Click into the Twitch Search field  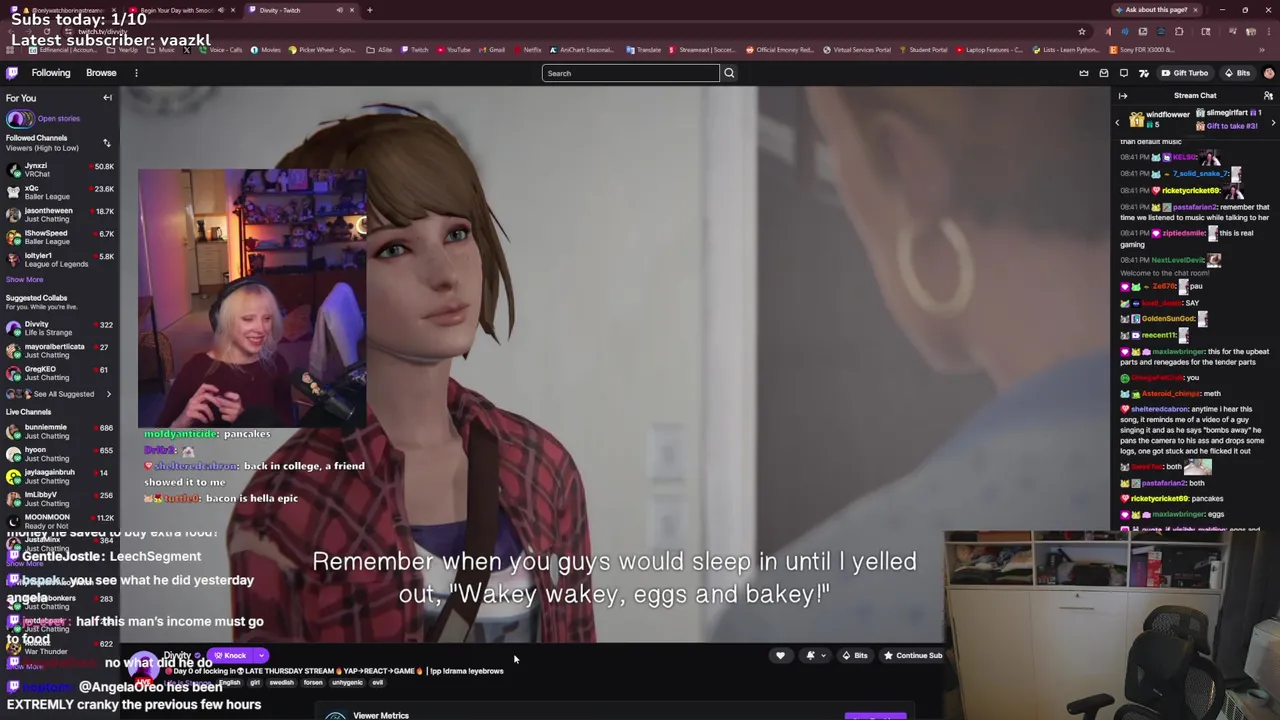(x=630, y=73)
